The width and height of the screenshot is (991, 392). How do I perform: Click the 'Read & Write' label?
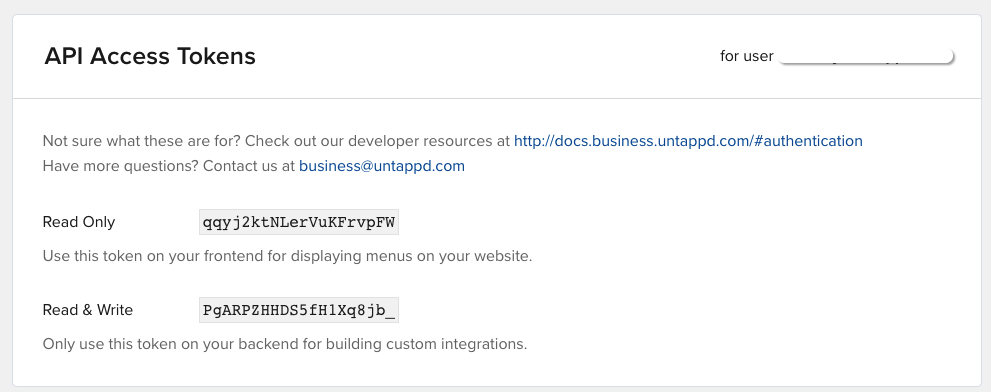tap(88, 310)
